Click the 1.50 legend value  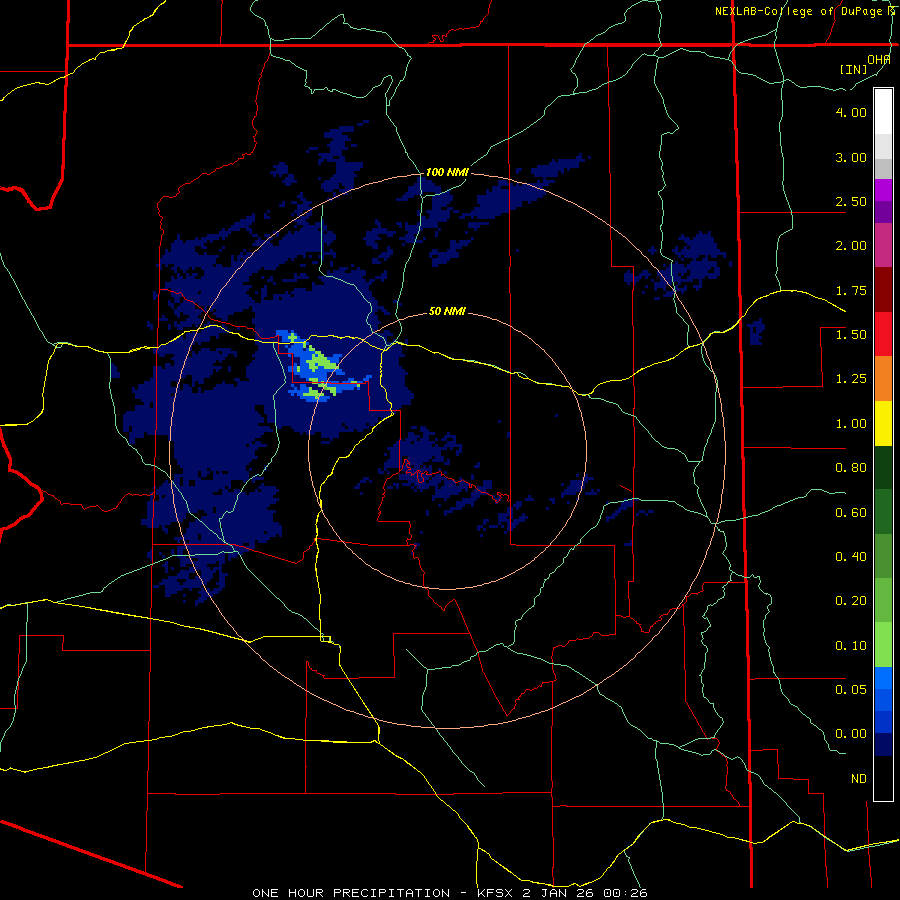tap(851, 335)
